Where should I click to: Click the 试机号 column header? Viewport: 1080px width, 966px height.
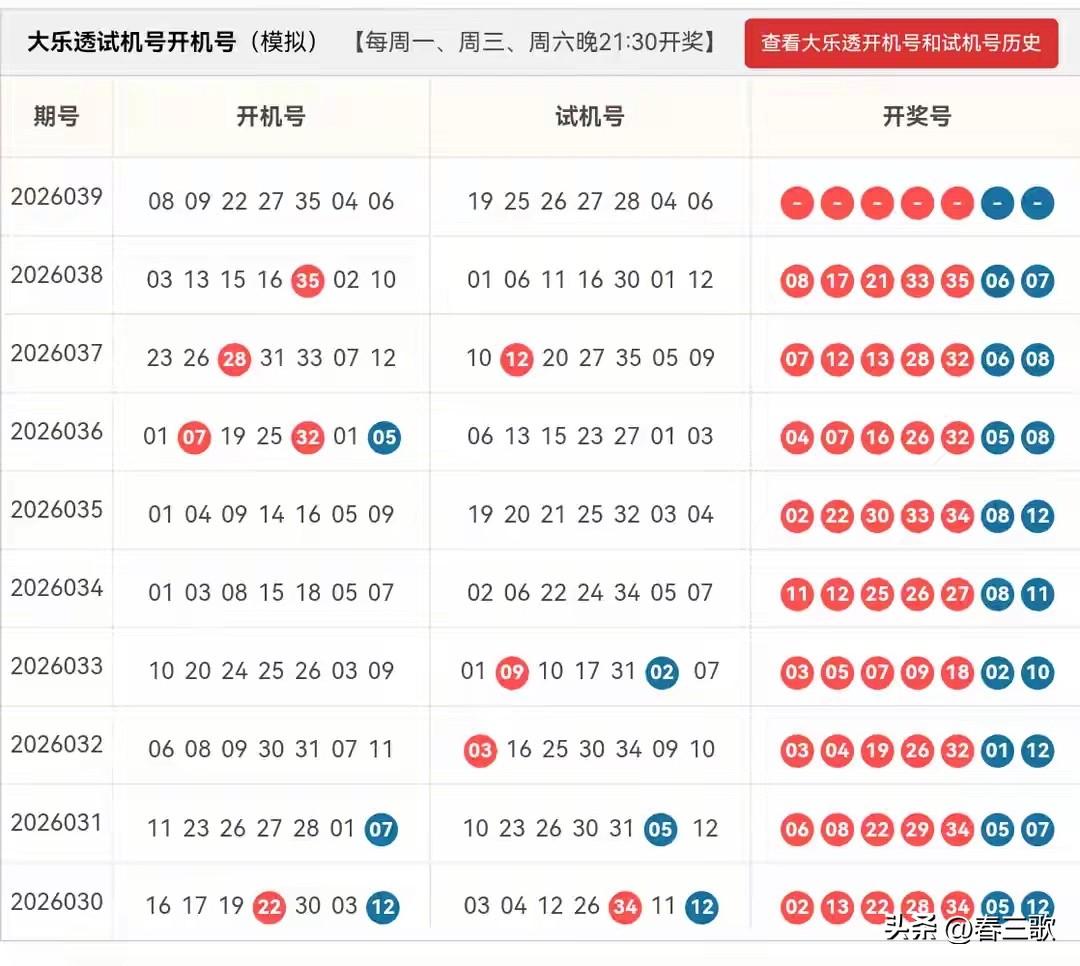(x=588, y=116)
